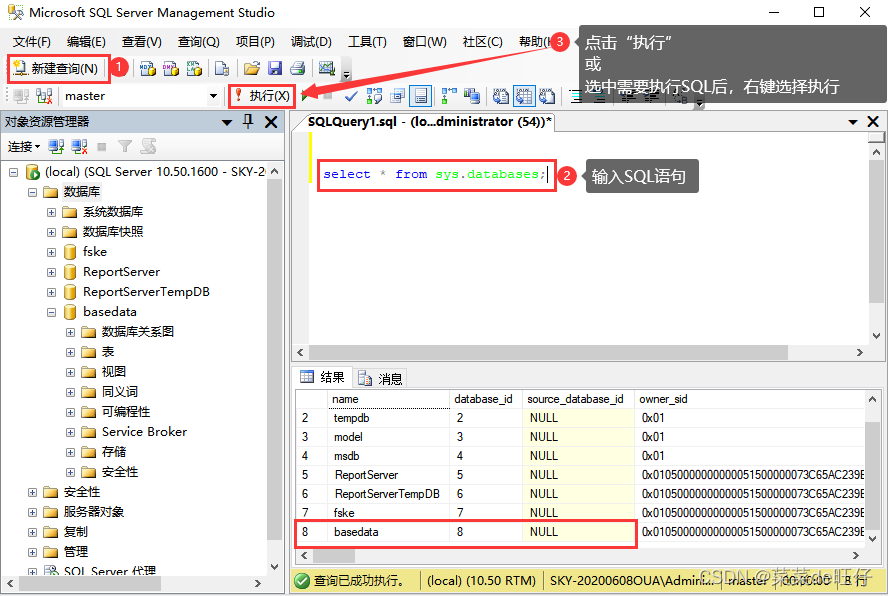Select the SQLQuery1.sql editor tab

pyautogui.click(x=429, y=122)
